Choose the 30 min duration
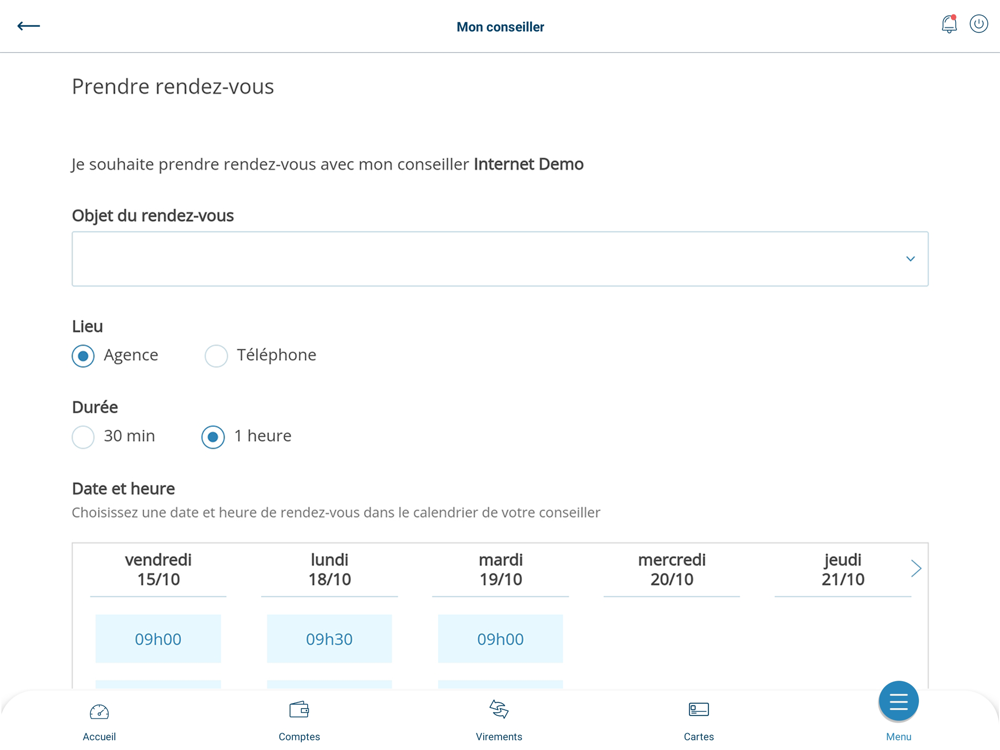Screen dimensions: 1000x750 point(84,437)
